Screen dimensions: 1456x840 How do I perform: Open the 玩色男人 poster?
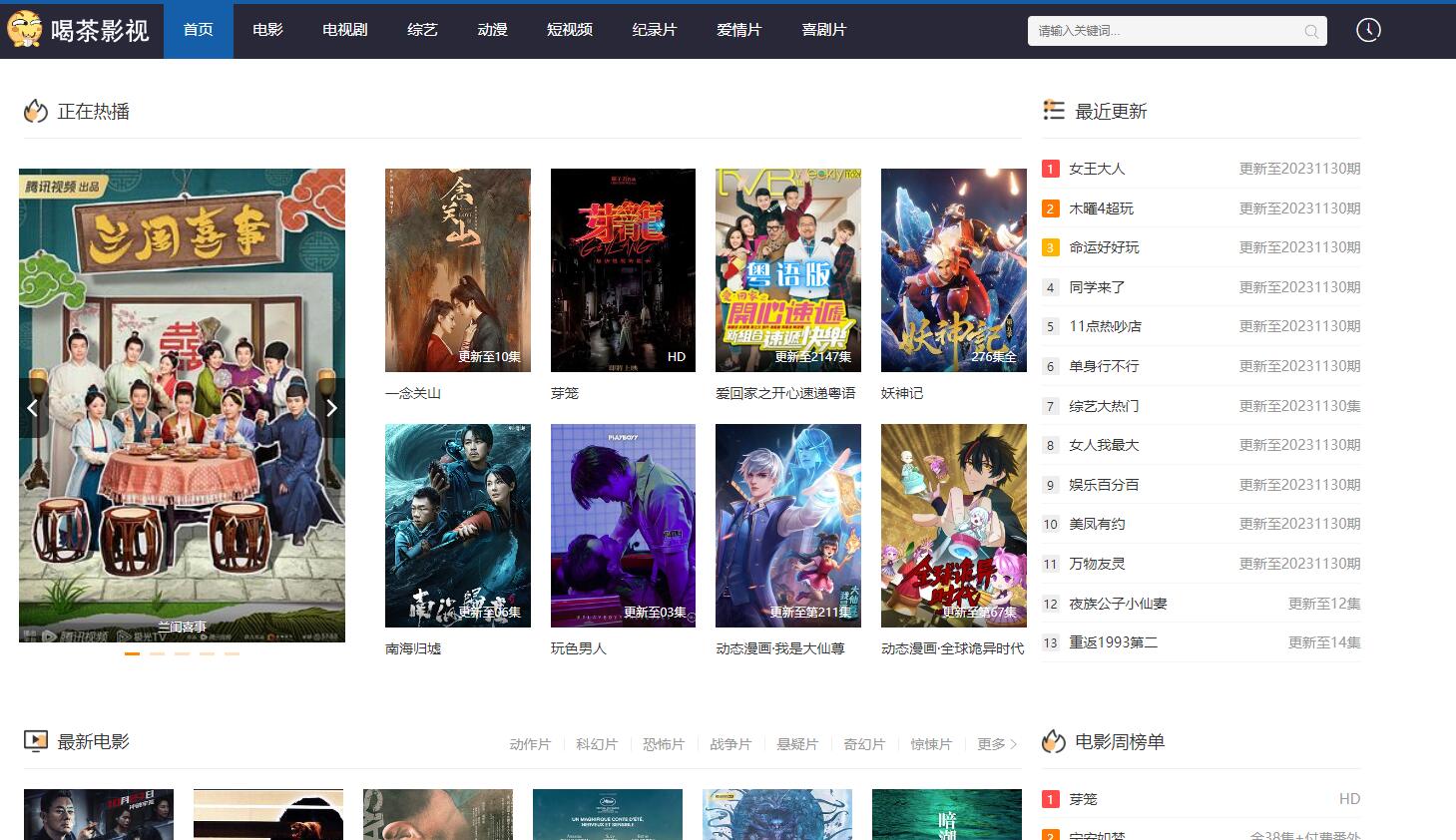[623, 526]
